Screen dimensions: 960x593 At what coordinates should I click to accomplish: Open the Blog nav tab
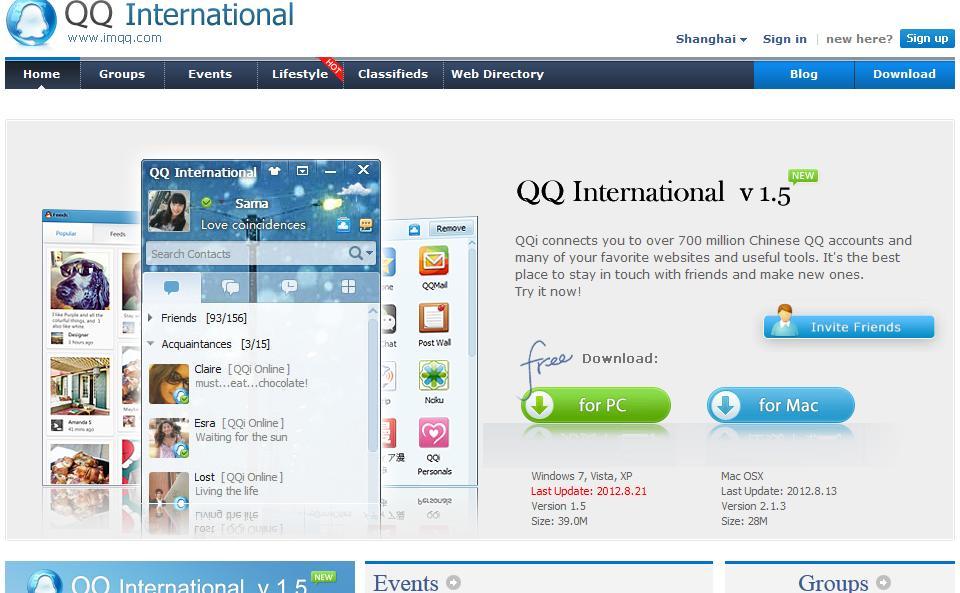point(803,74)
